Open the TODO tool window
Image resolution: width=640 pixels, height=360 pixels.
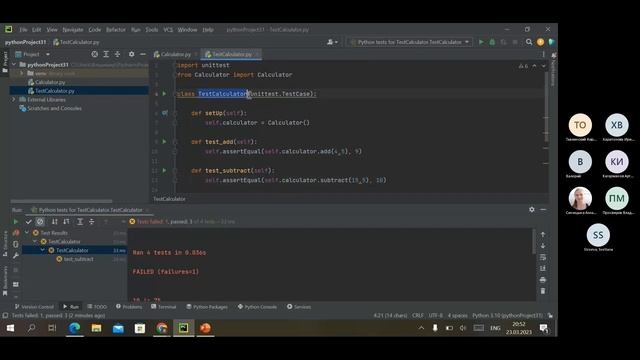pyautogui.click(x=97, y=307)
